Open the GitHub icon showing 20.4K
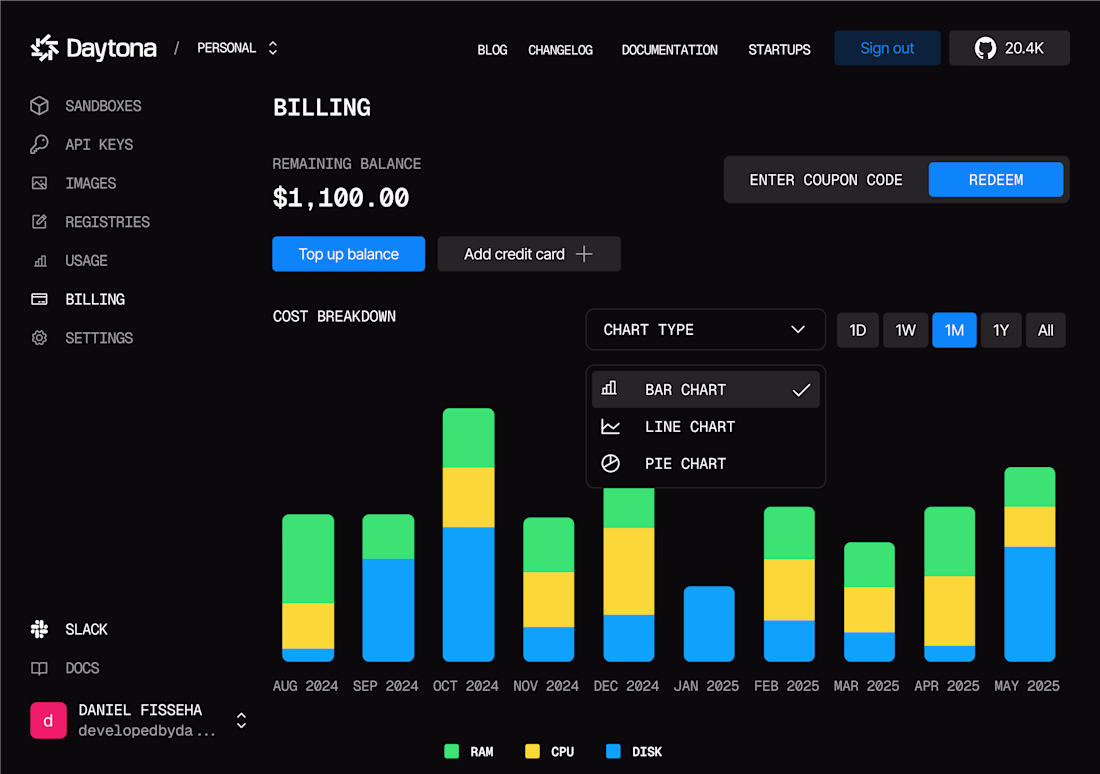Viewport: 1100px width, 774px height. [x=985, y=48]
